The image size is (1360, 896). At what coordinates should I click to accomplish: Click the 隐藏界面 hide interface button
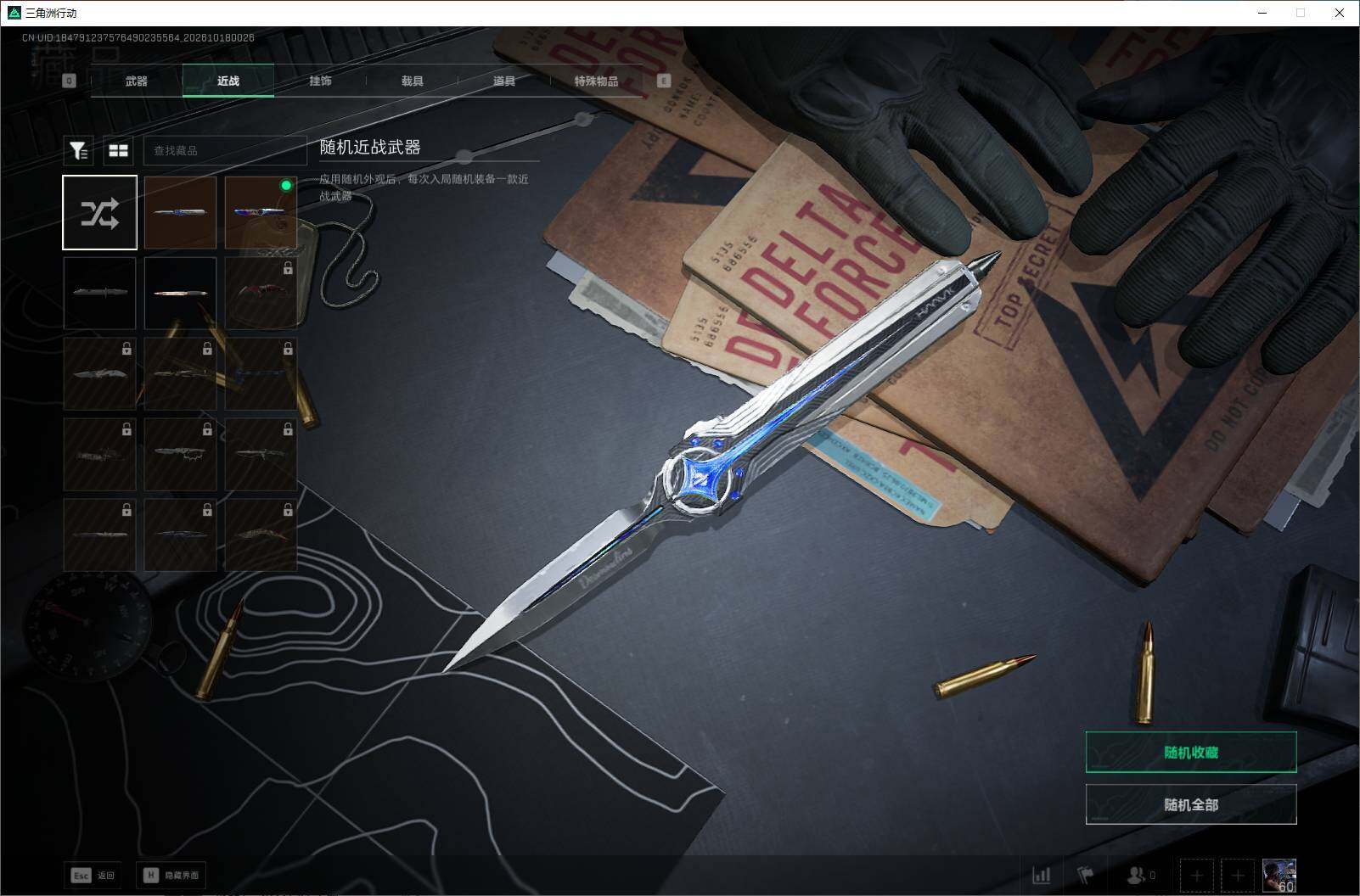(171, 875)
